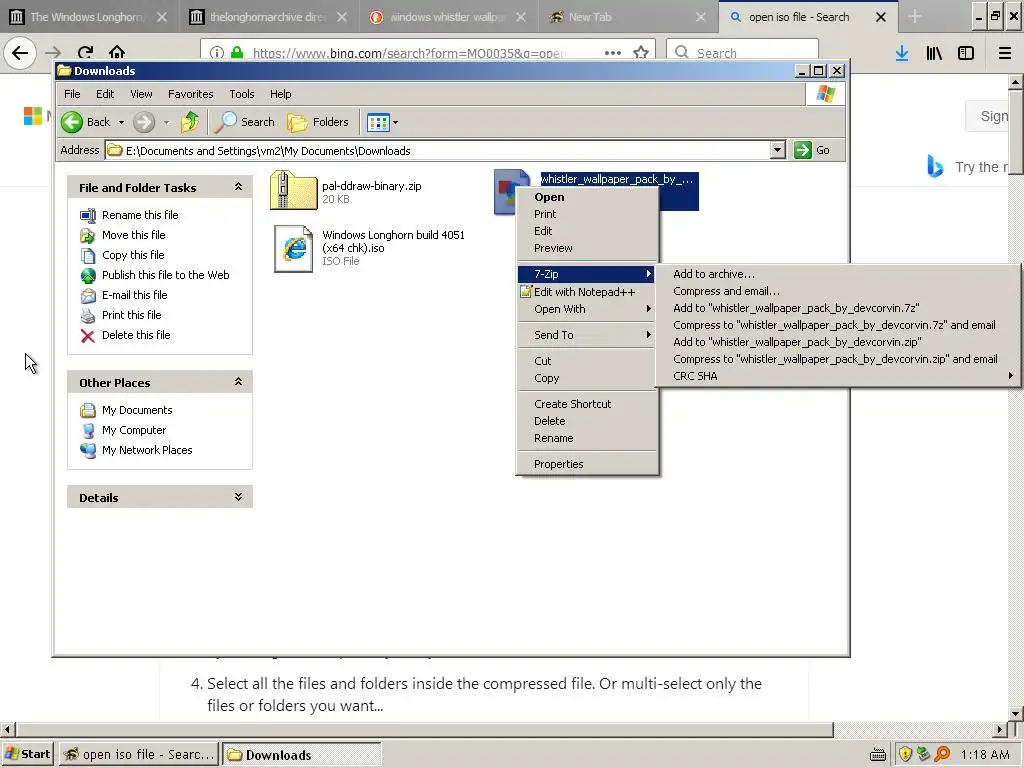Click the Windows Start button
The height and width of the screenshot is (768, 1024).
(27, 754)
